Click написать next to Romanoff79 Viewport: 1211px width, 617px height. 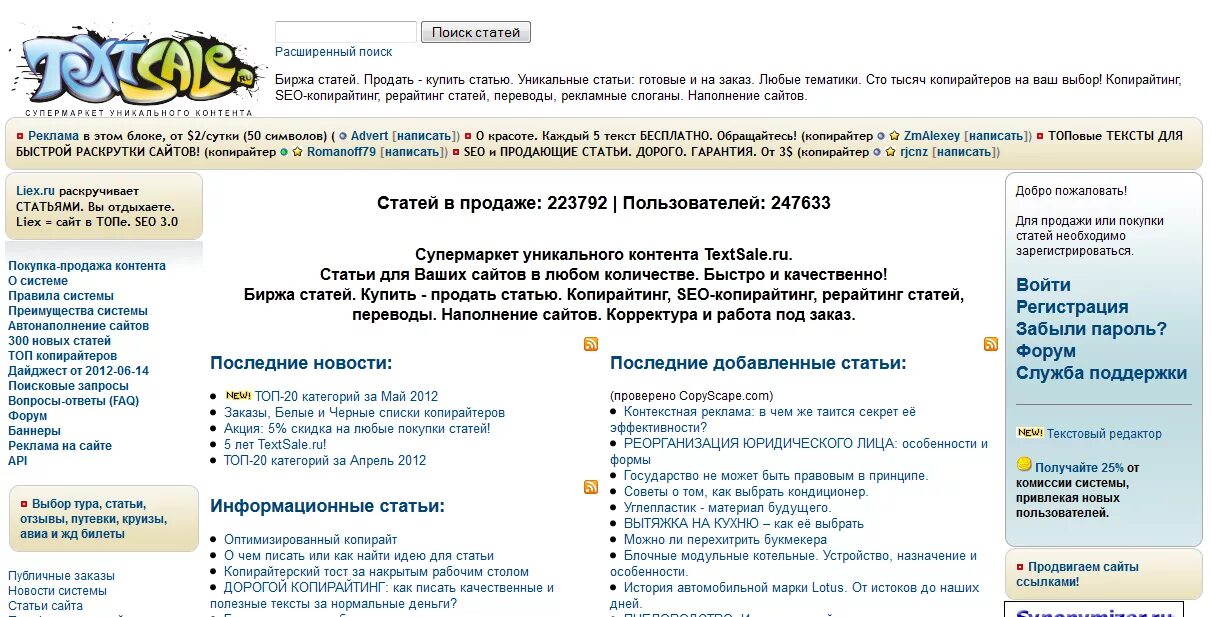(413, 152)
